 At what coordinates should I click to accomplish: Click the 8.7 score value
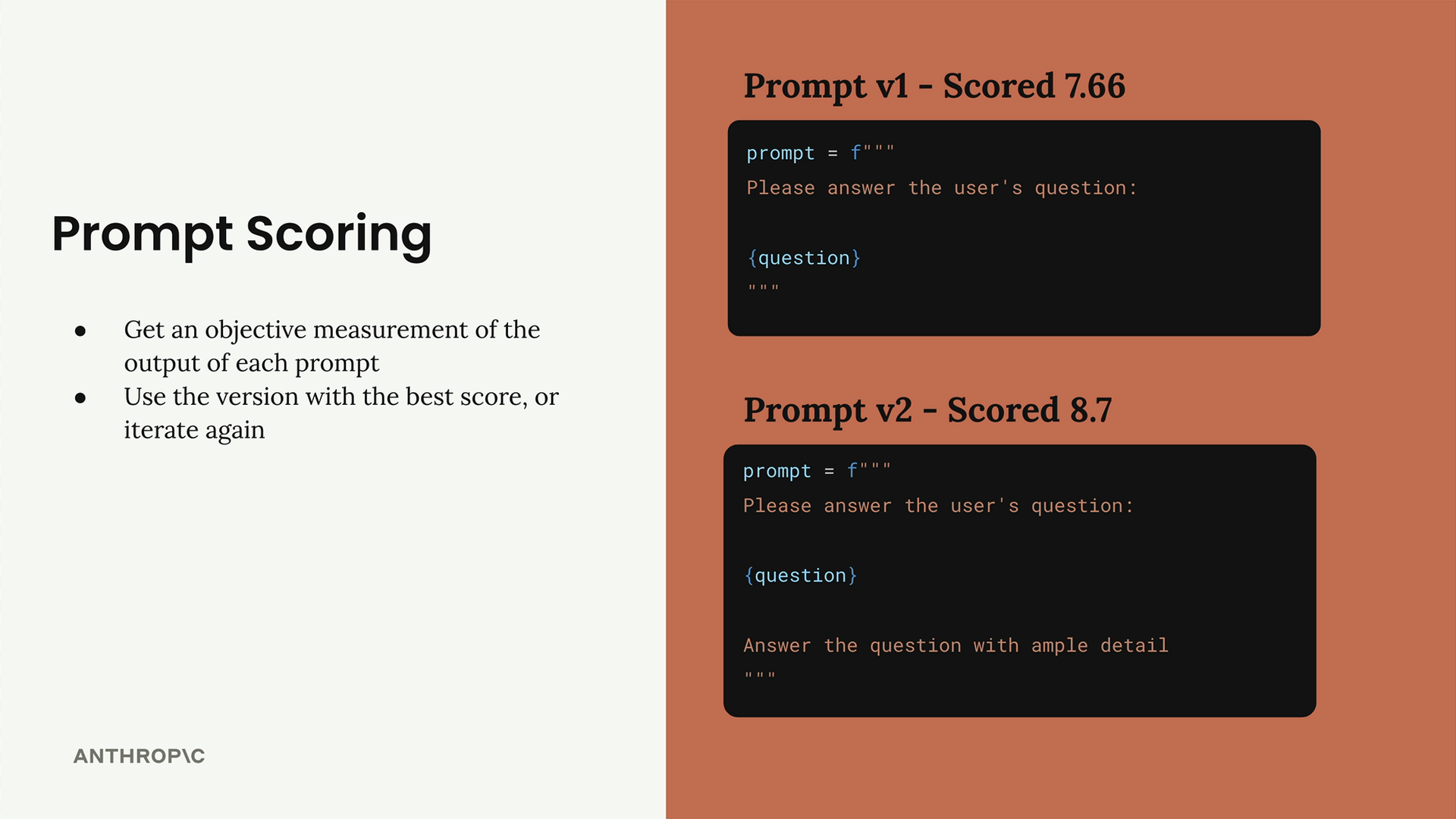click(1090, 410)
